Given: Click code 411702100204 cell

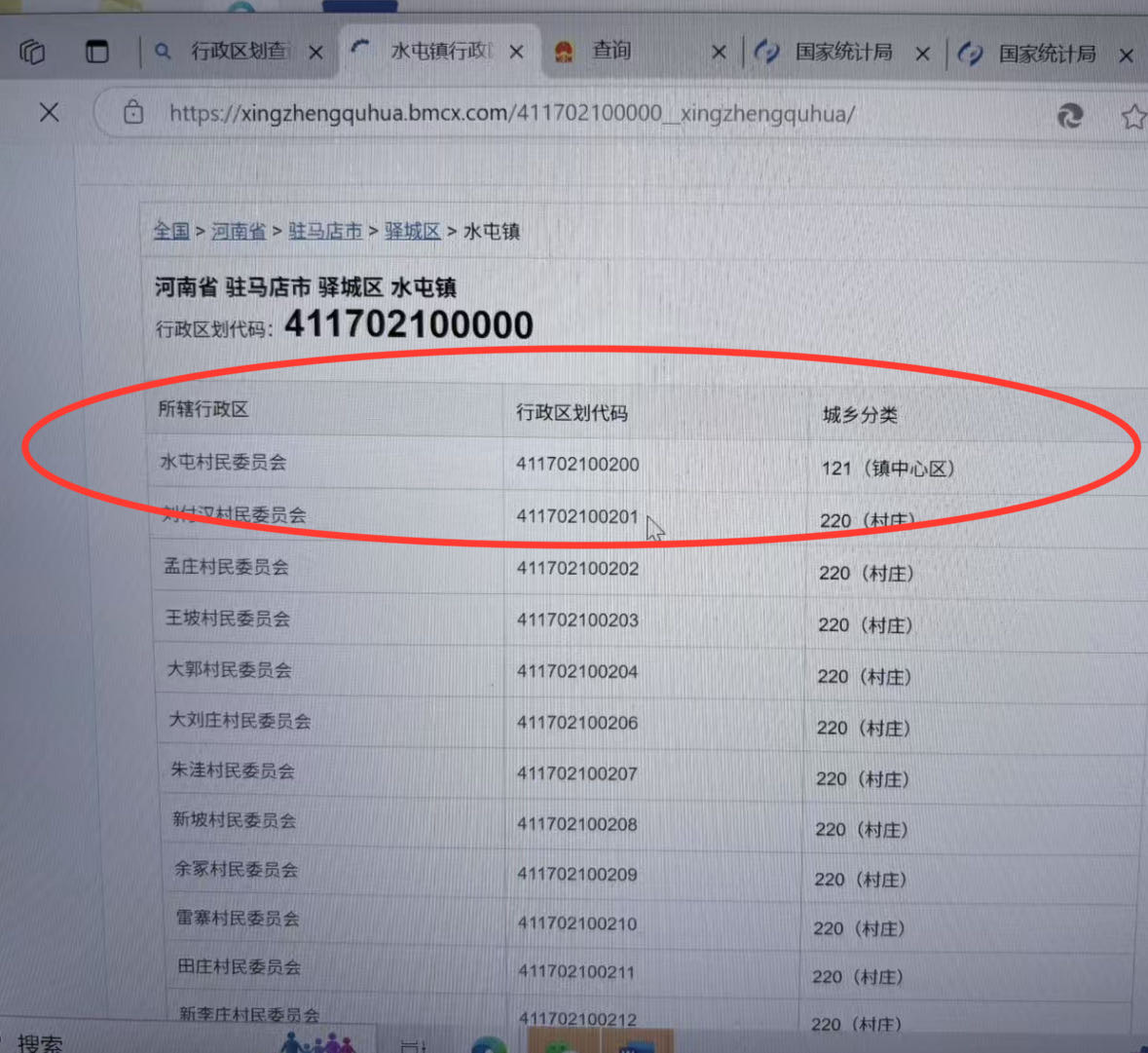Looking at the screenshot, I should click(577, 671).
